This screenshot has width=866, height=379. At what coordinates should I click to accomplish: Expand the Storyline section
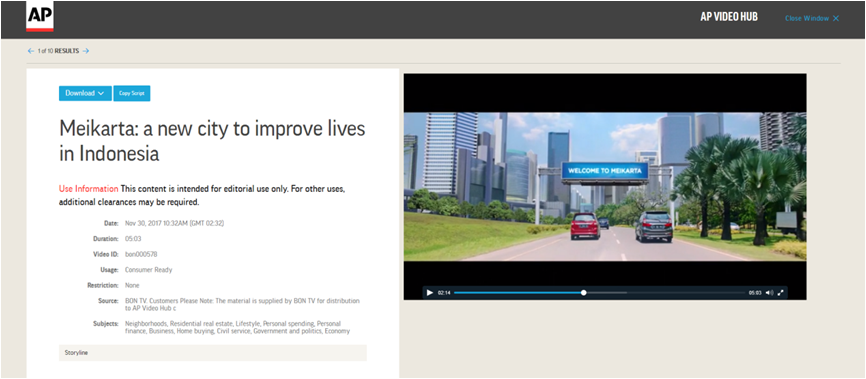(213, 352)
